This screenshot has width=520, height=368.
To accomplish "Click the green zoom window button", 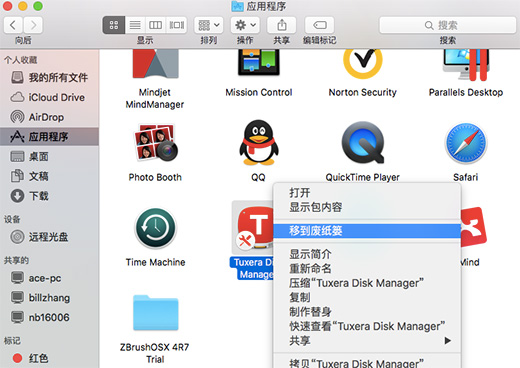I will (x=38, y=6).
